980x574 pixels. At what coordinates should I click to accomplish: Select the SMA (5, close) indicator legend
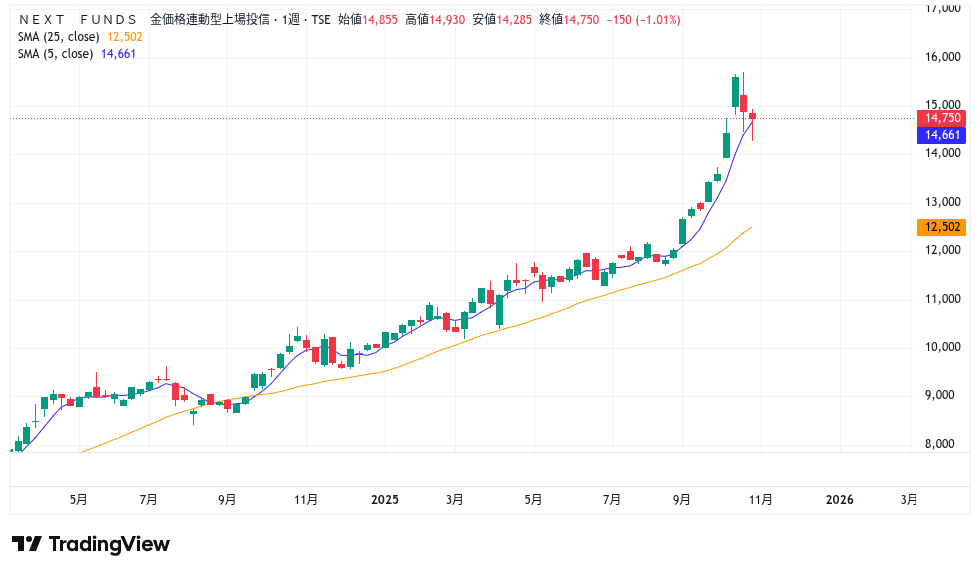click(x=55, y=53)
